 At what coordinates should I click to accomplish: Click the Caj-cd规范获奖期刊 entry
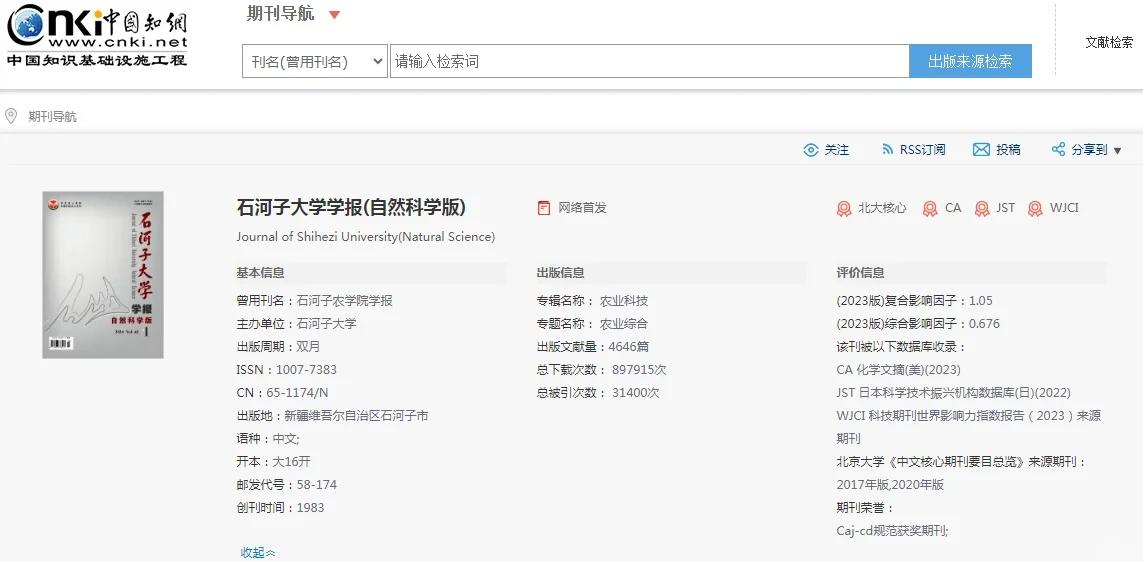(892, 531)
